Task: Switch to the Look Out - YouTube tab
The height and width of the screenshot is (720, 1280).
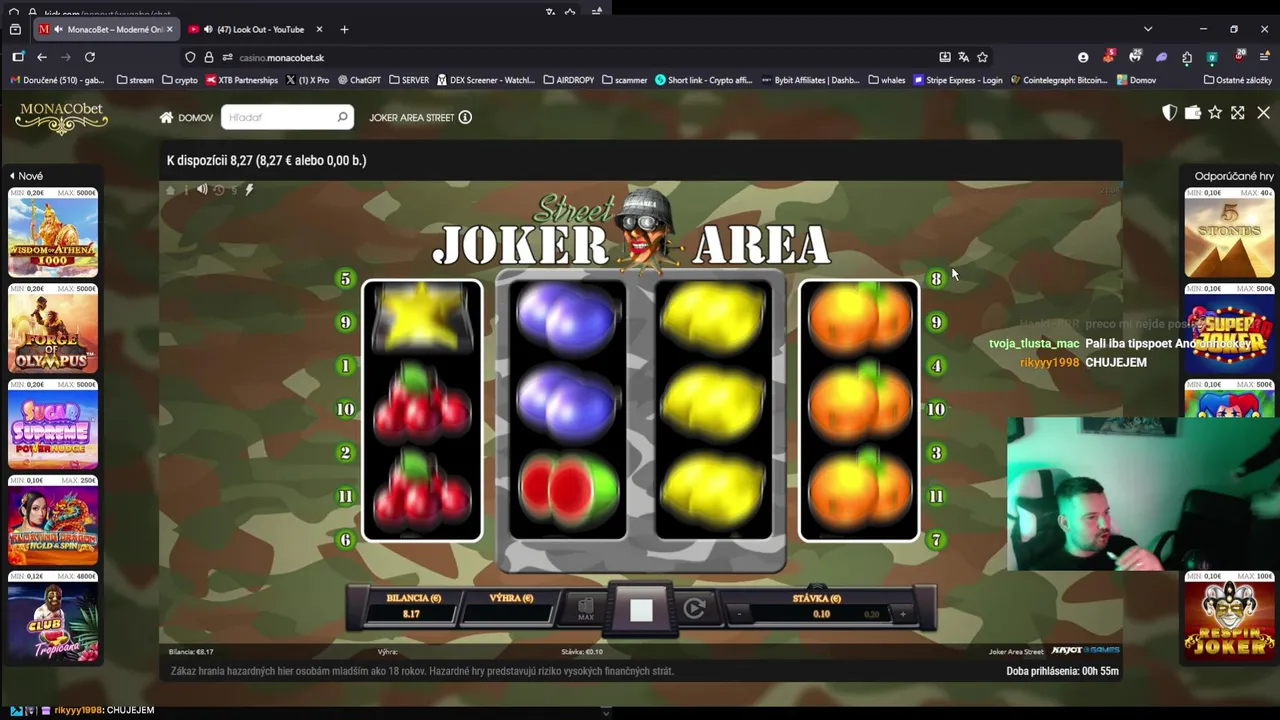Action: click(x=256, y=29)
